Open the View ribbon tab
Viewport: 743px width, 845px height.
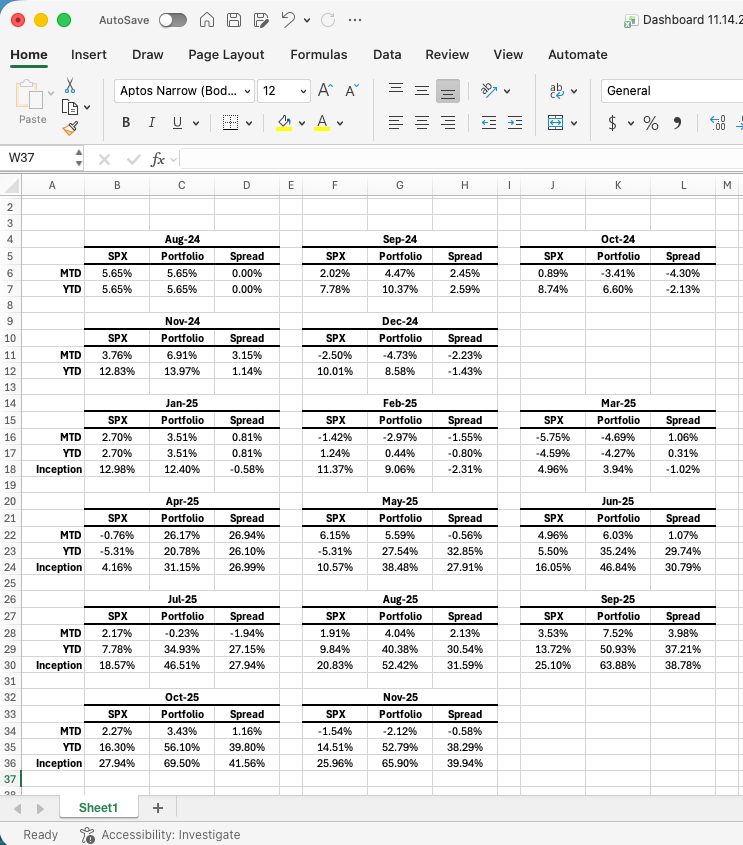(x=508, y=54)
